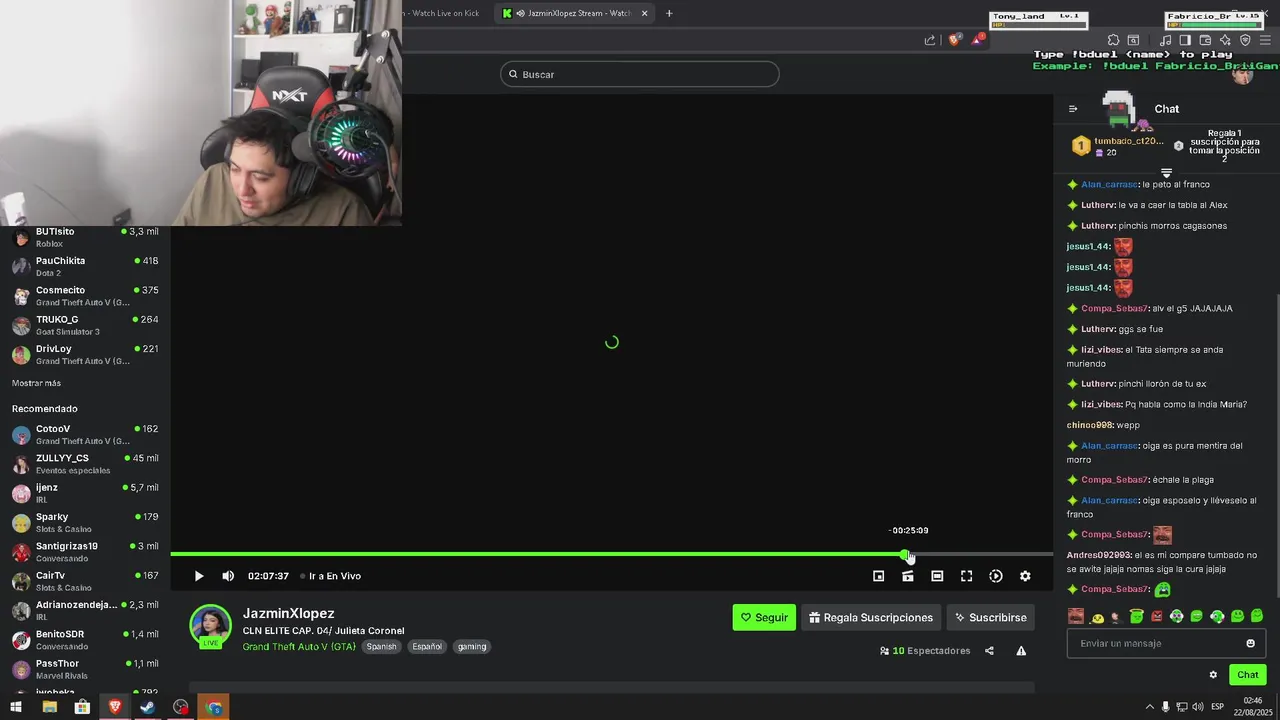Expand the gift leaderboard chevron
The image size is (1280, 720).
click(1166, 173)
